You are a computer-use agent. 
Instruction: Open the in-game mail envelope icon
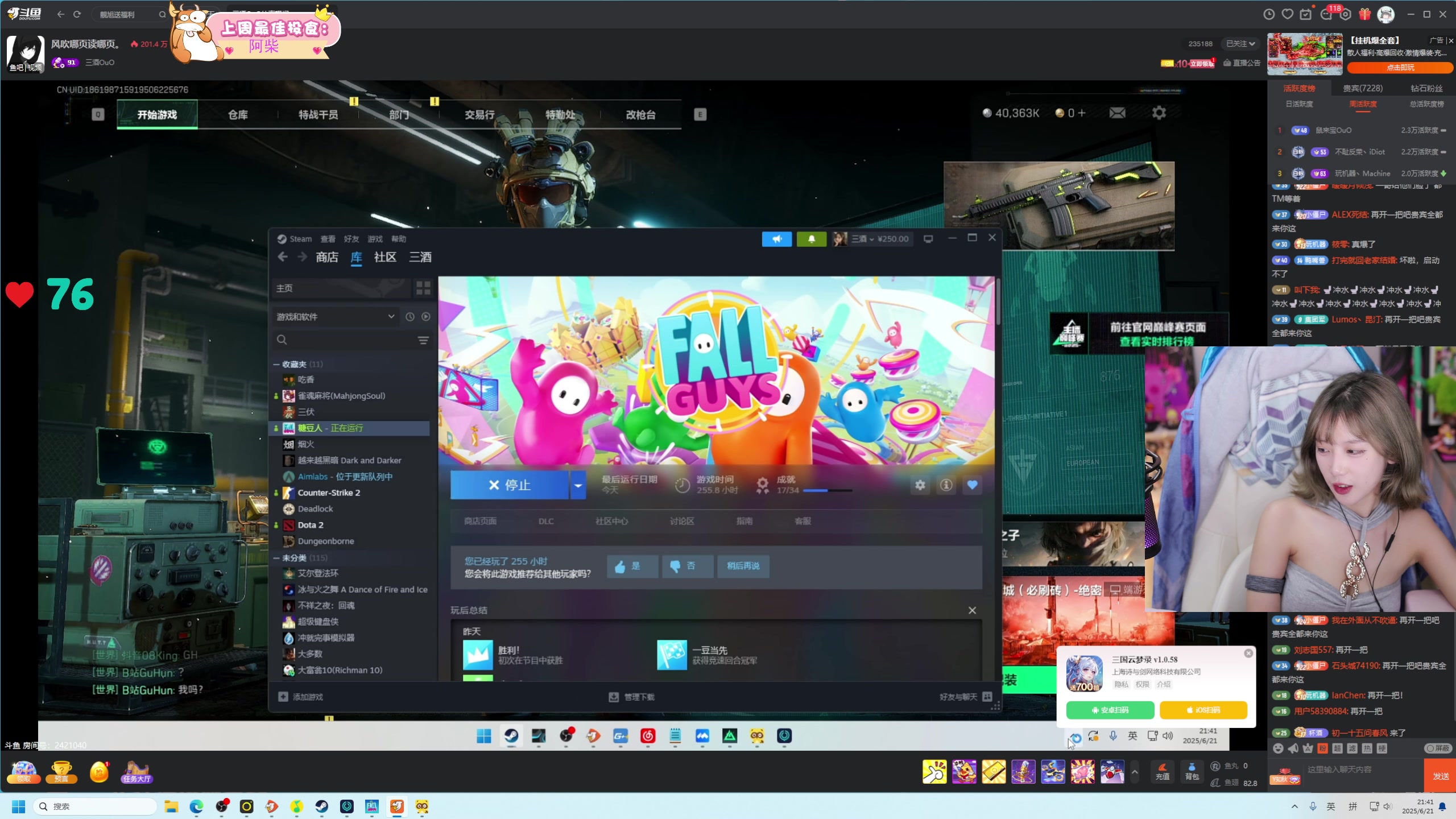coord(1117,113)
